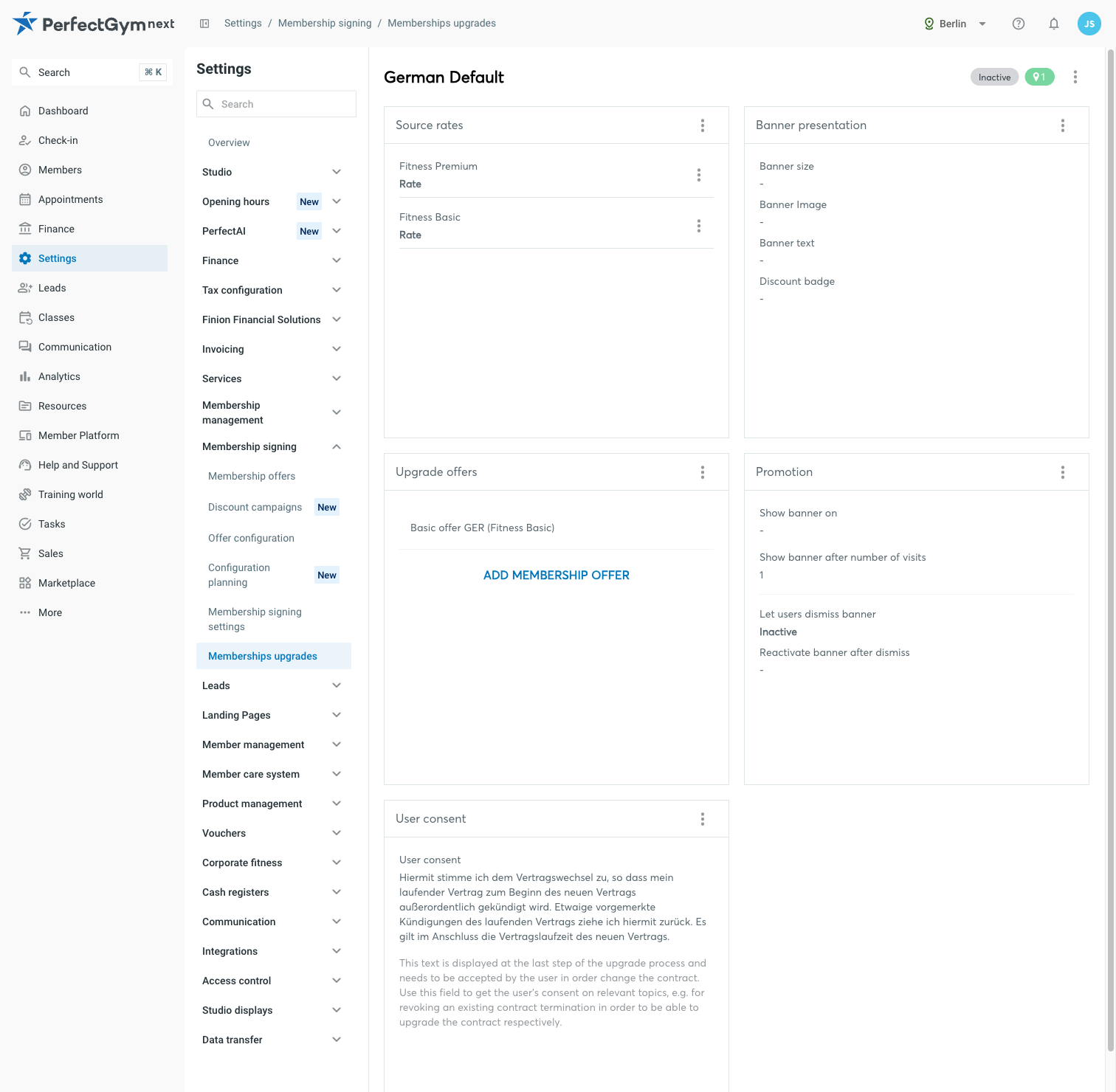The height and width of the screenshot is (1092, 1116).
Task: Open the JS user avatar menu
Action: click(x=1089, y=24)
